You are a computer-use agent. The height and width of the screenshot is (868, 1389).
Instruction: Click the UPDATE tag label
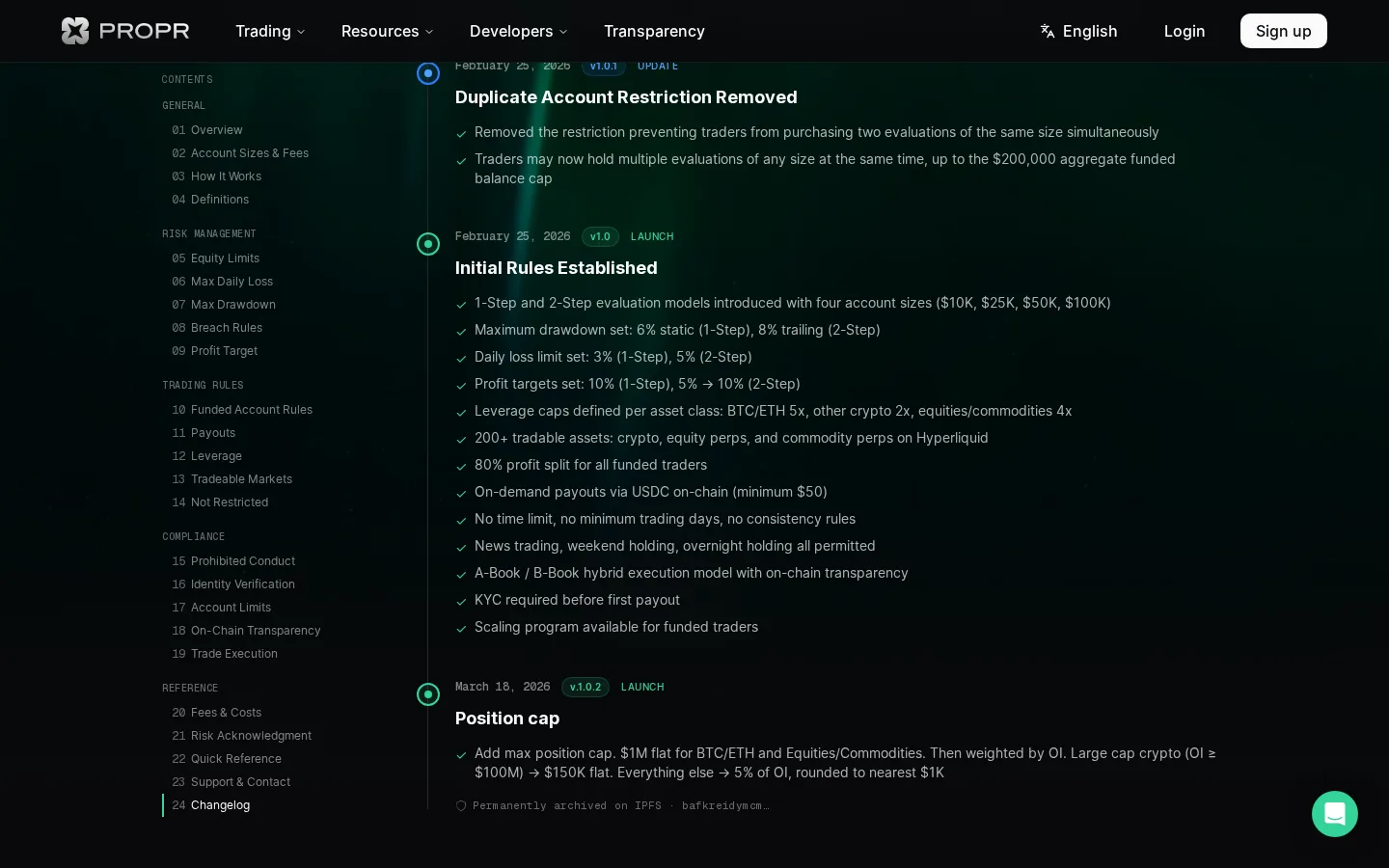coord(658,66)
